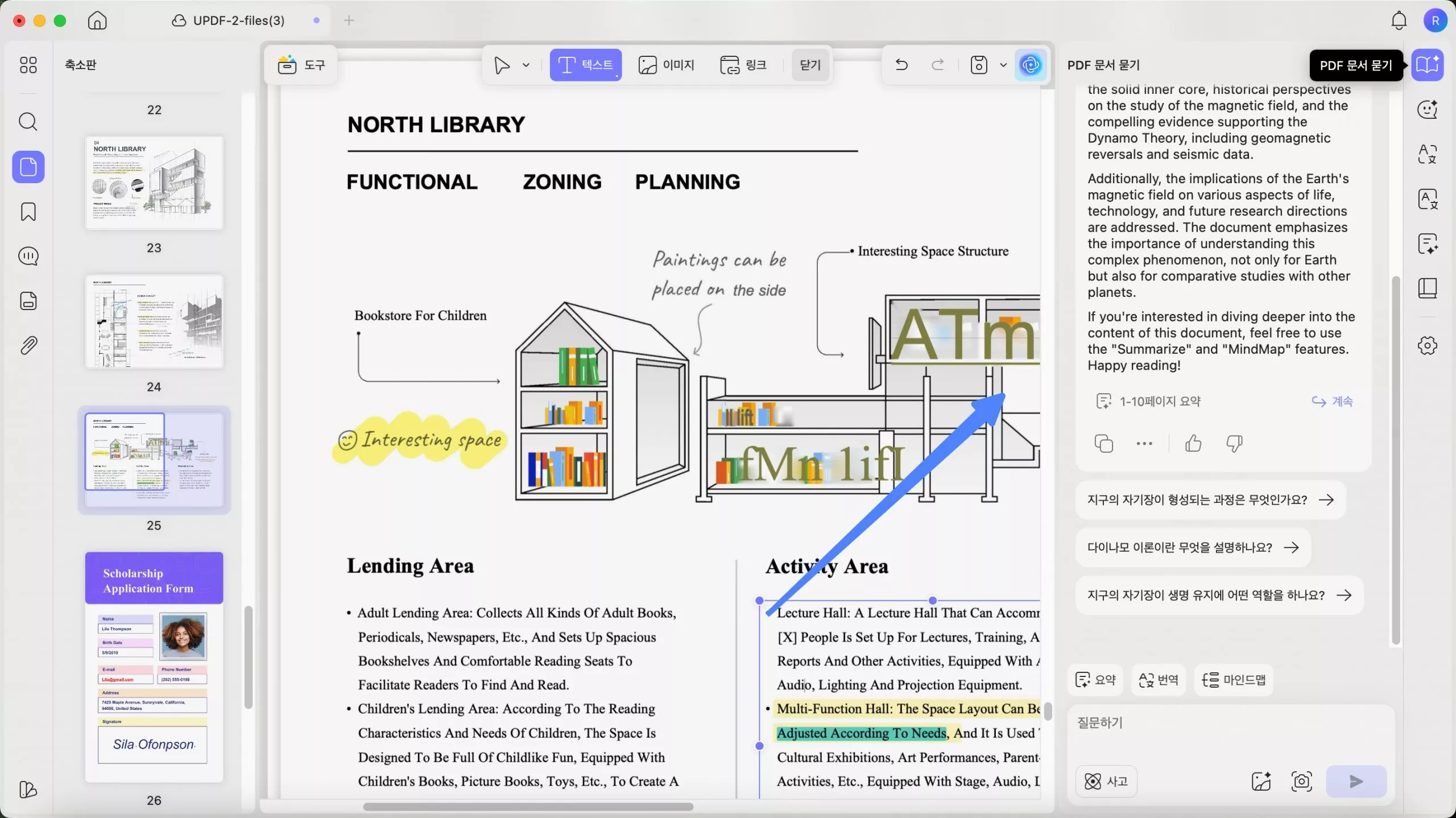Open the attachments paperclip panel
The width and height of the screenshot is (1456, 818).
(28, 345)
